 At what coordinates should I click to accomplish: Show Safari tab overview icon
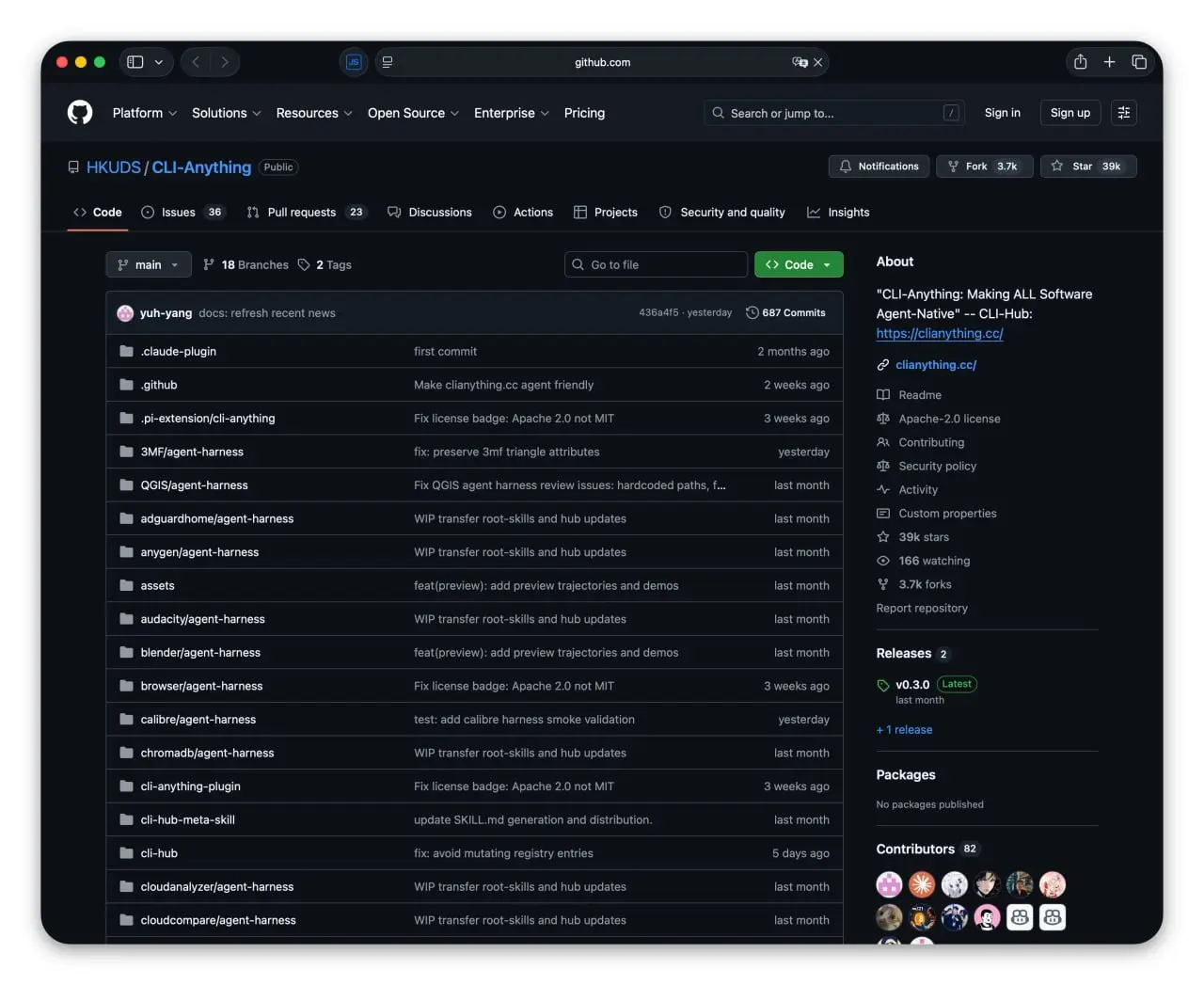(1138, 62)
